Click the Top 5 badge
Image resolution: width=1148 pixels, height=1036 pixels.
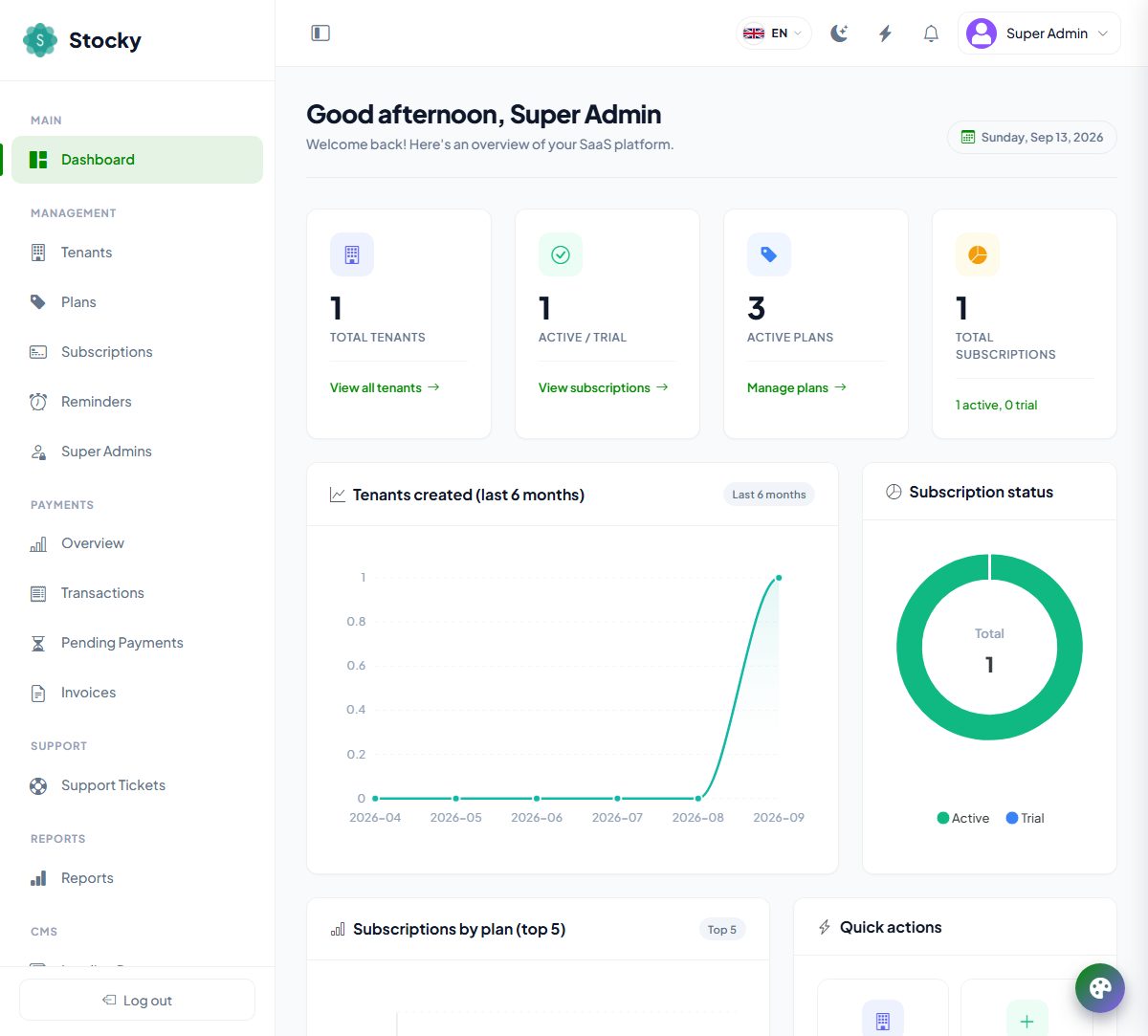click(722, 930)
